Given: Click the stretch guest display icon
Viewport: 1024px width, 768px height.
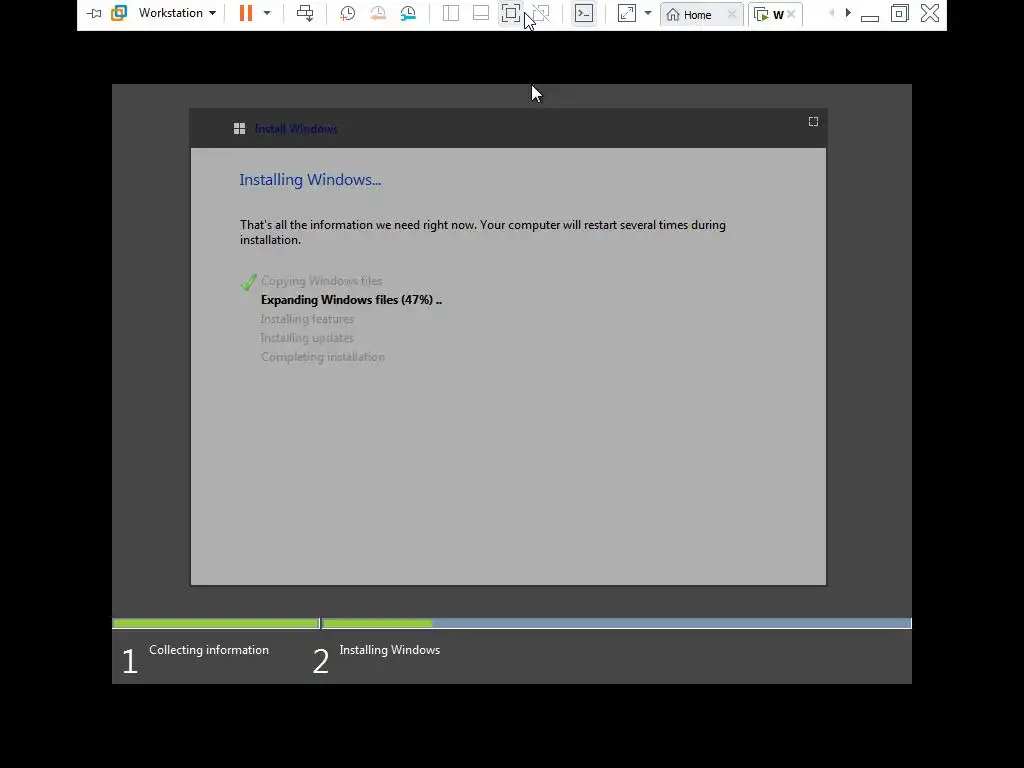Looking at the screenshot, I should 626,13.
